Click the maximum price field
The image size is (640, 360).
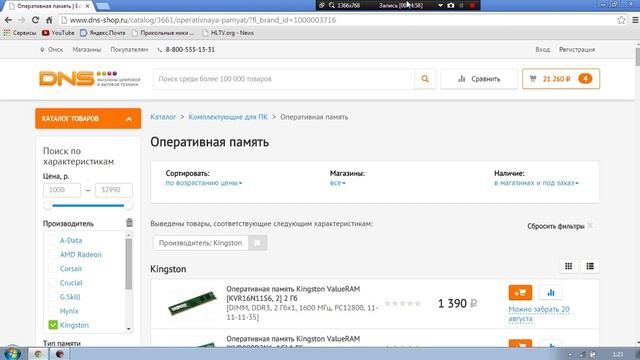point(113,190)
